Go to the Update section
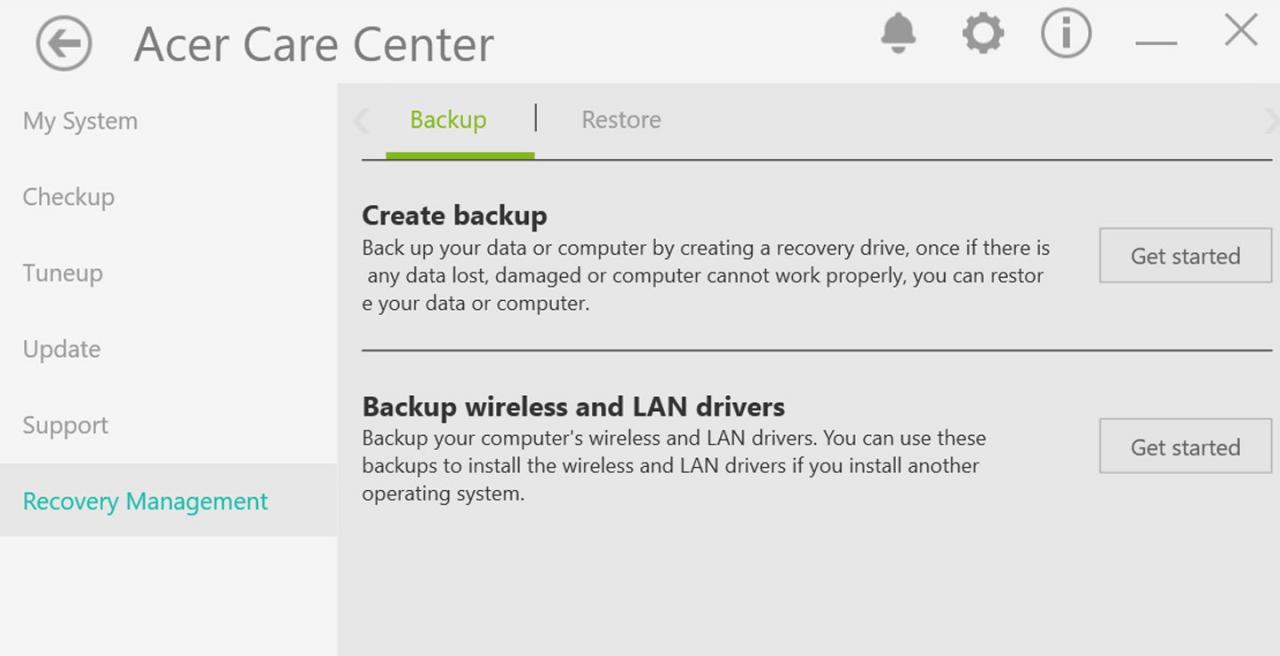The height and width of the screenshot is (656, 1280). pyautogui.click(x=62, y=349)
